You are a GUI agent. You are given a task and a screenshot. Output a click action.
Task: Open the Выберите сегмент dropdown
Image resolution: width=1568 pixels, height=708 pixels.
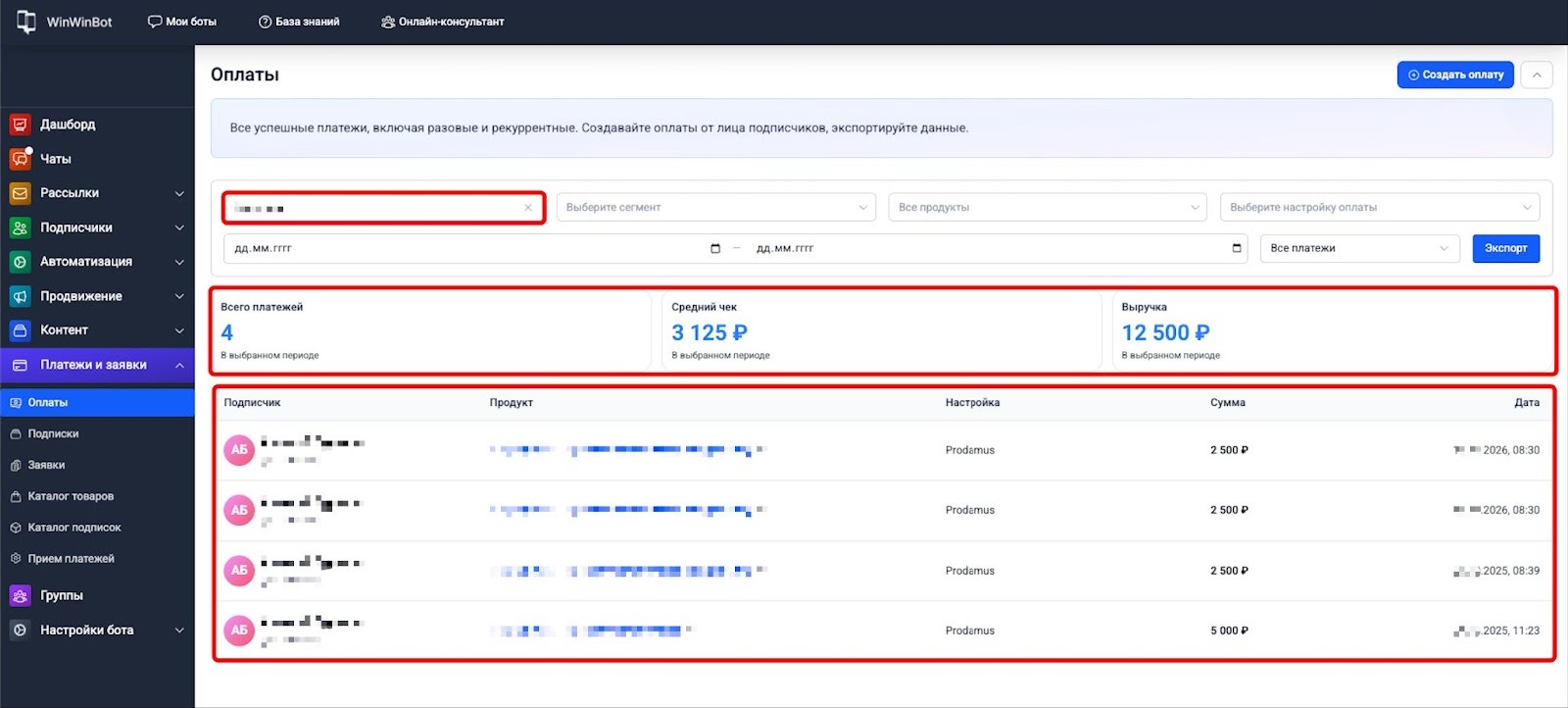click(x=715, y=208)
